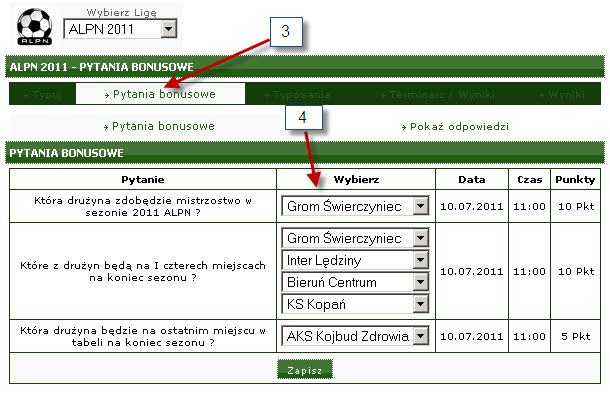Open the Terminarz / Wyniki tab
The image size is (610, 394).
click(x=438, y=95)
